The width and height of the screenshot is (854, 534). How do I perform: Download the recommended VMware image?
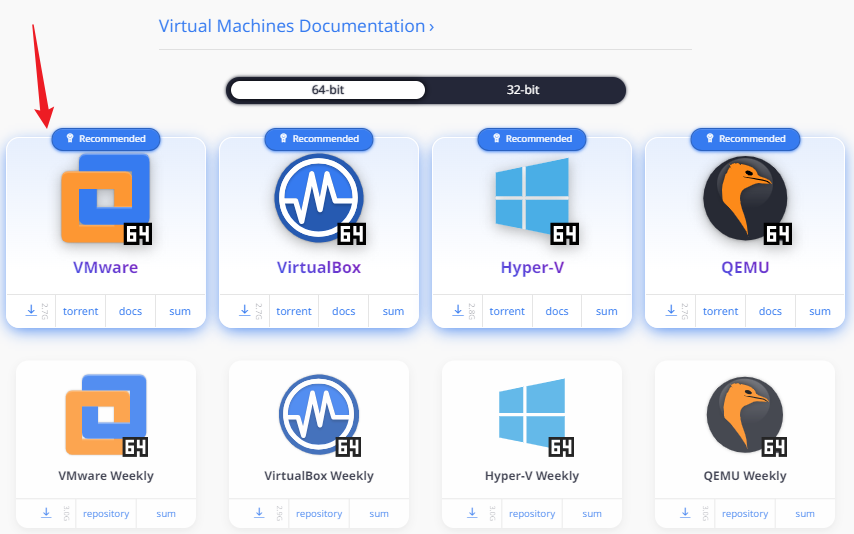click(31, 311)
